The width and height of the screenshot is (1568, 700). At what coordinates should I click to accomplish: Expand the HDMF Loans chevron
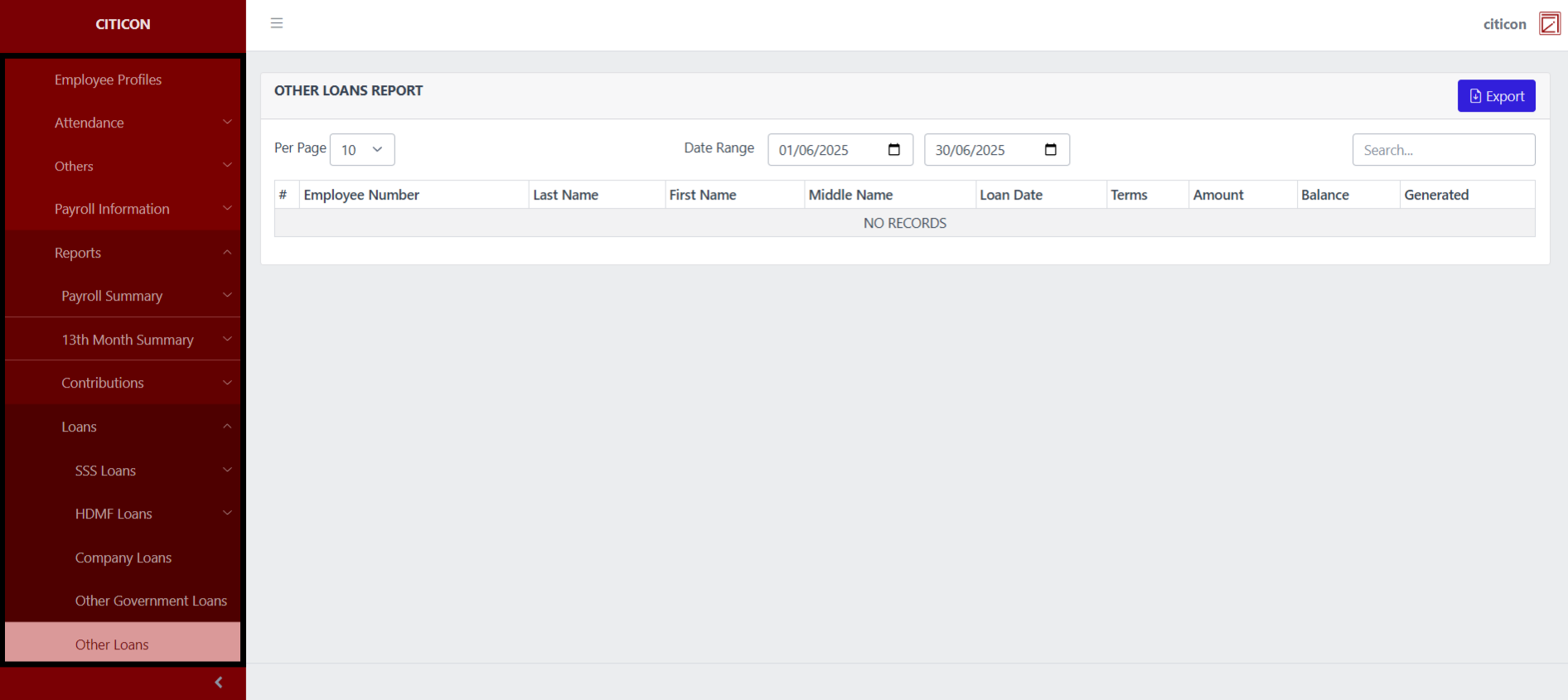(x=227, y=514)
